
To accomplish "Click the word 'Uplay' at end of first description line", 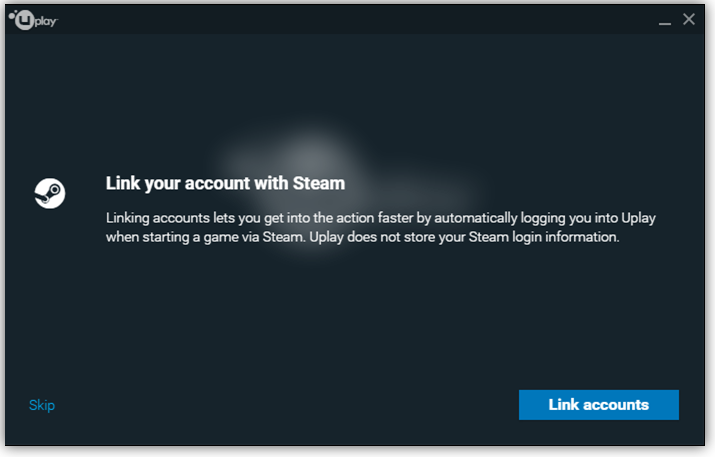I will 638,218.
